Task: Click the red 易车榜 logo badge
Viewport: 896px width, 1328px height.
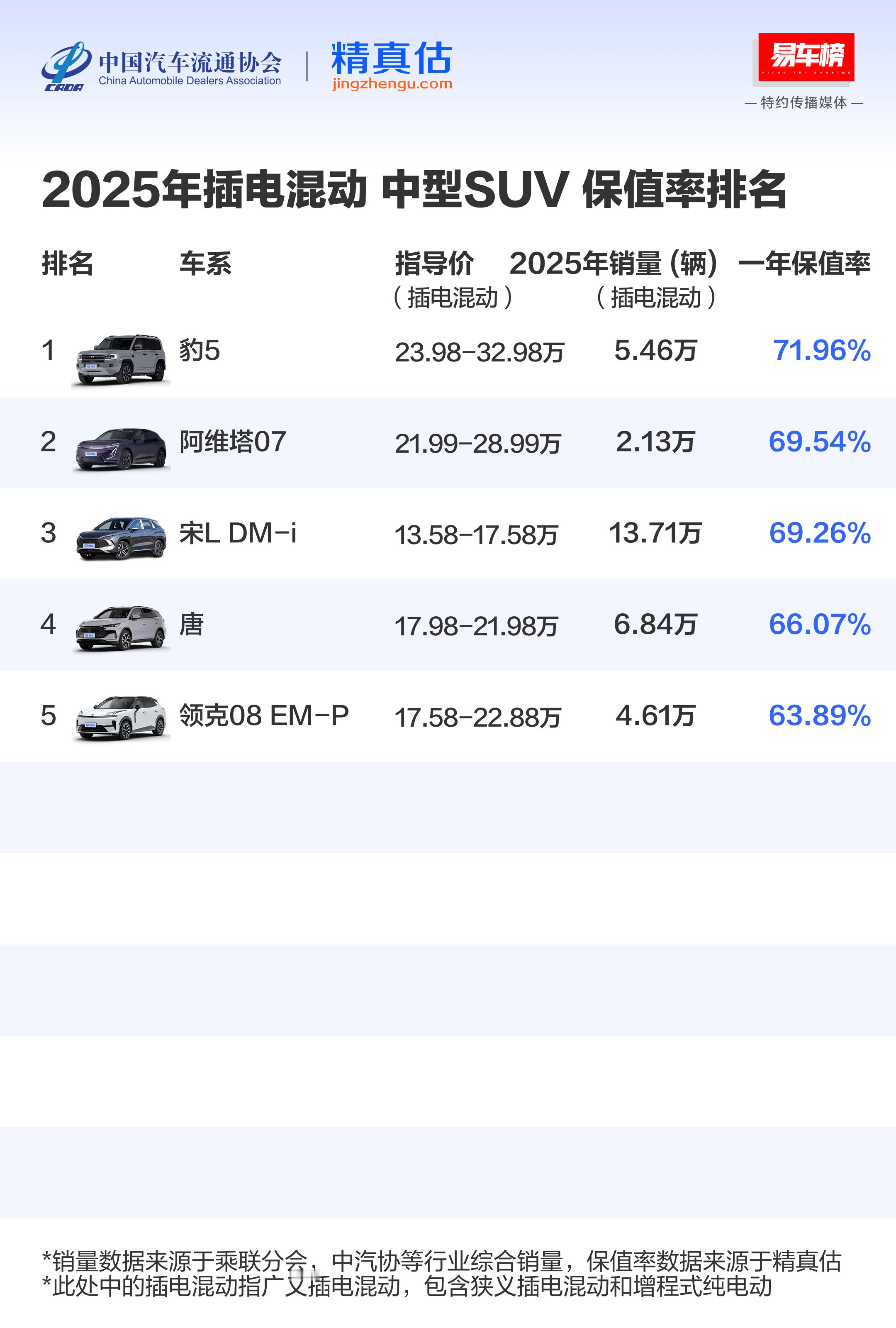Action: 806,57
